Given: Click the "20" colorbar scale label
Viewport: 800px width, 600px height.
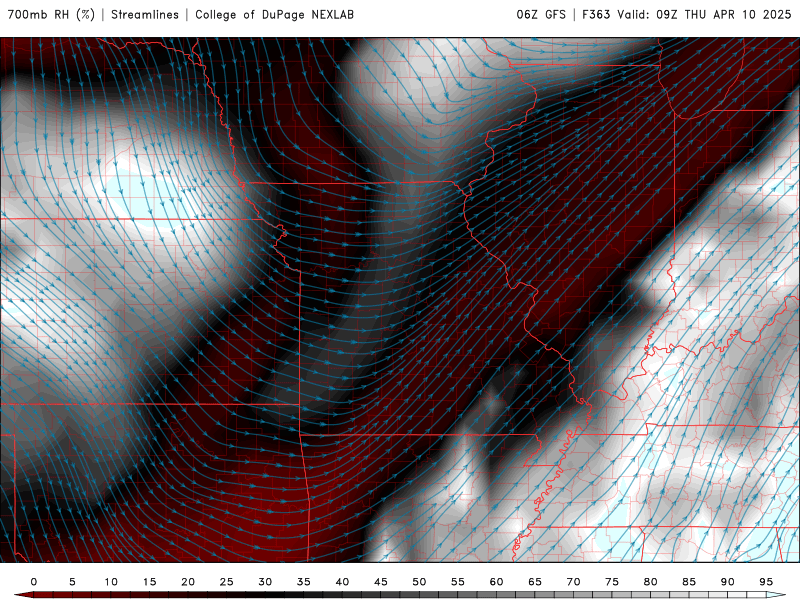Looking at the screenshot, I should [188, 582].
